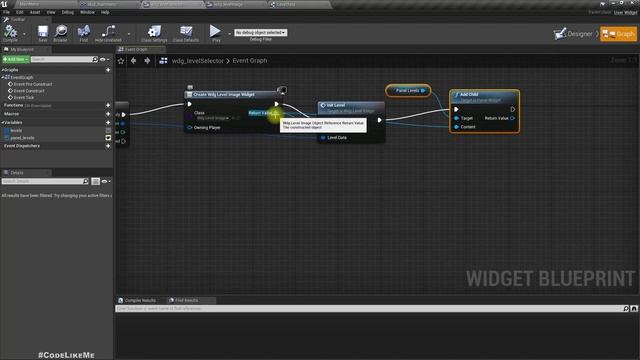The image size is (640, 360).
Task: Open the Edit menu
Action: click(20, 12)
